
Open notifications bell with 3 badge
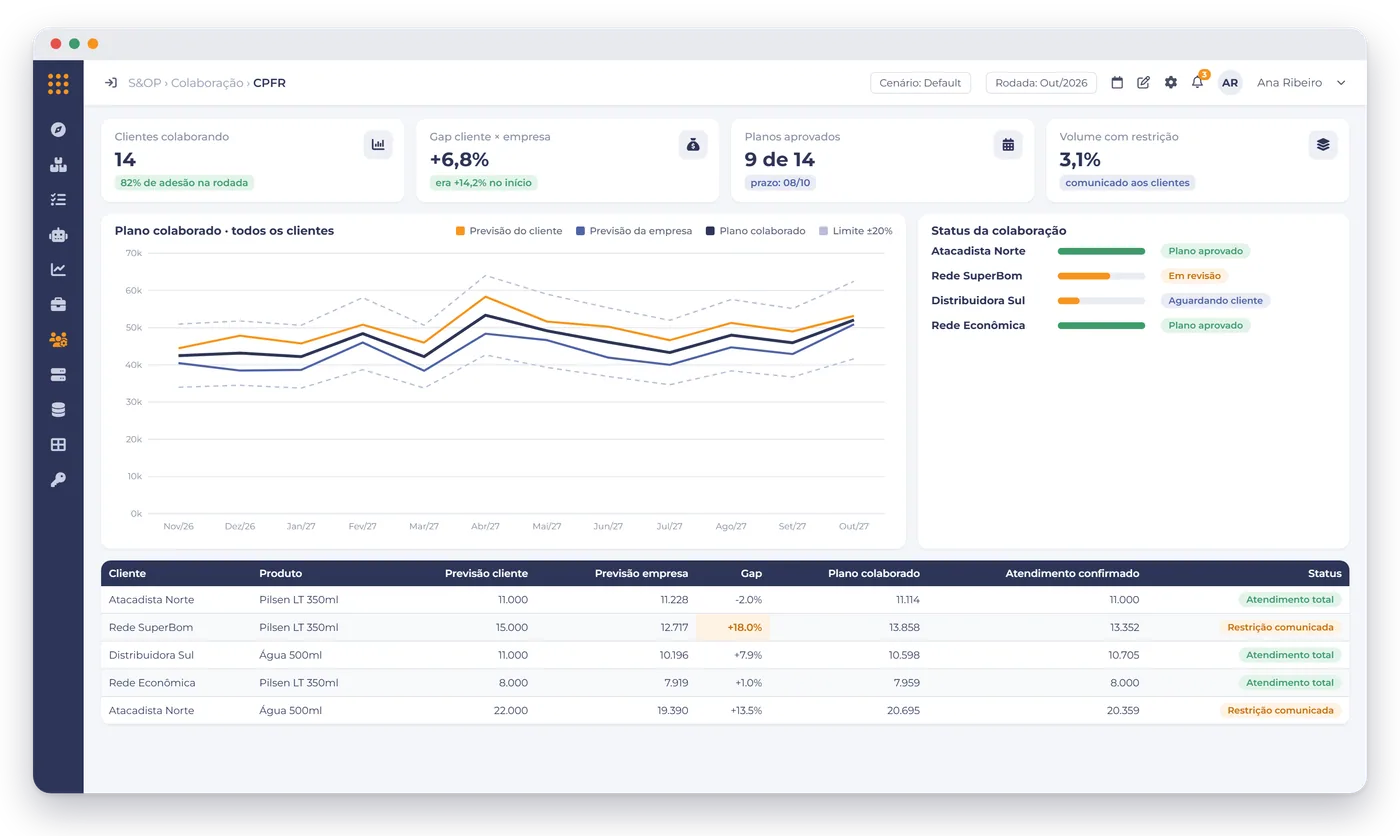click(1198, 82)
